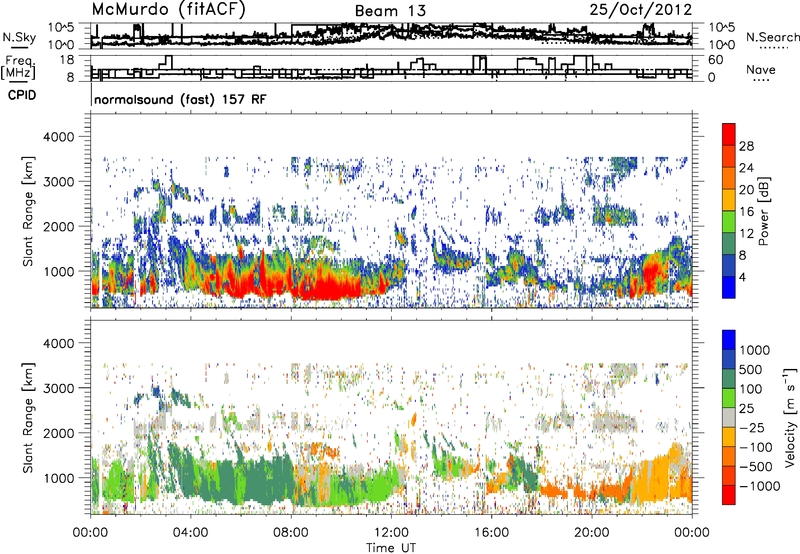The image size is (800, 554).
Task: Click the 'Velocity [m s-1]' colorbar title
Action: pos(791,417)
